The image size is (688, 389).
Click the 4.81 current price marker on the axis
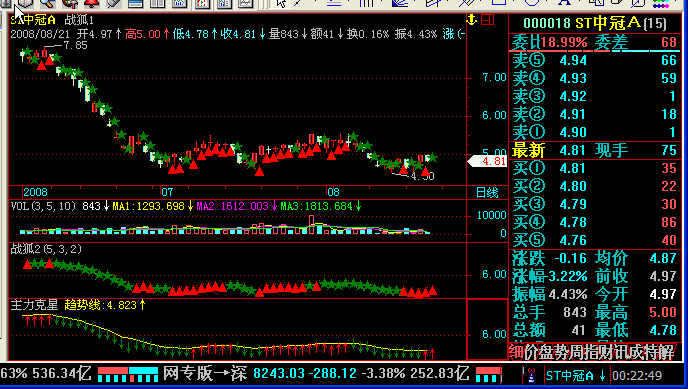(x=487, y=161)
